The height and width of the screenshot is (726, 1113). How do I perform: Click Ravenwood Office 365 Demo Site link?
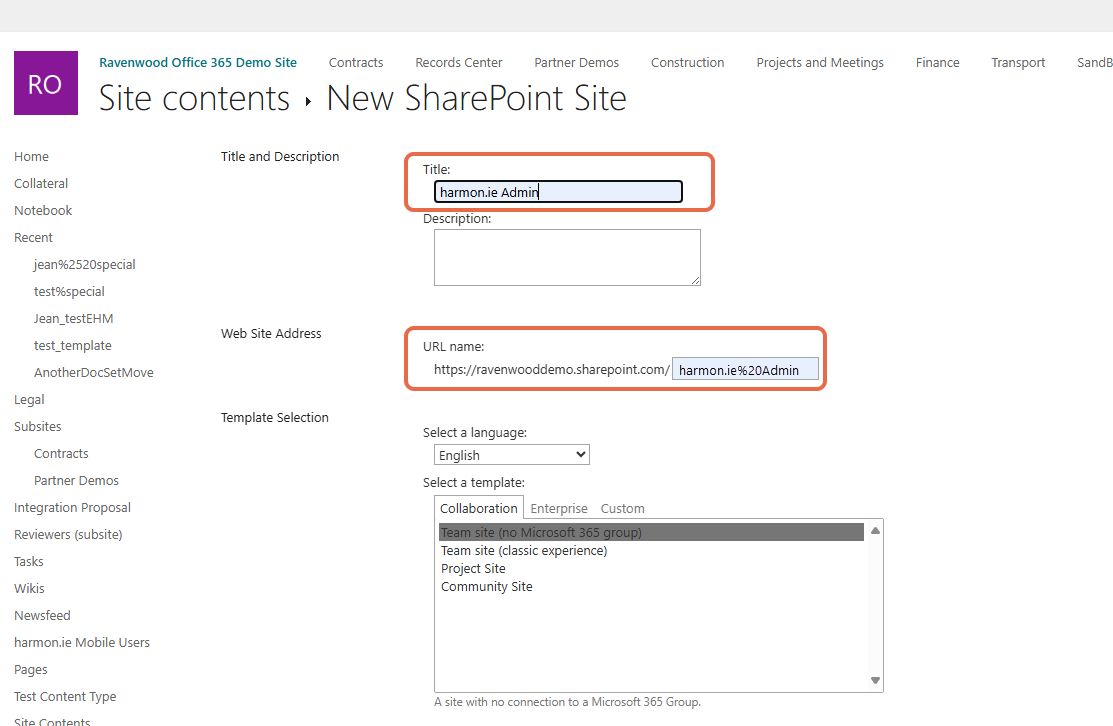tap(198, 62)
